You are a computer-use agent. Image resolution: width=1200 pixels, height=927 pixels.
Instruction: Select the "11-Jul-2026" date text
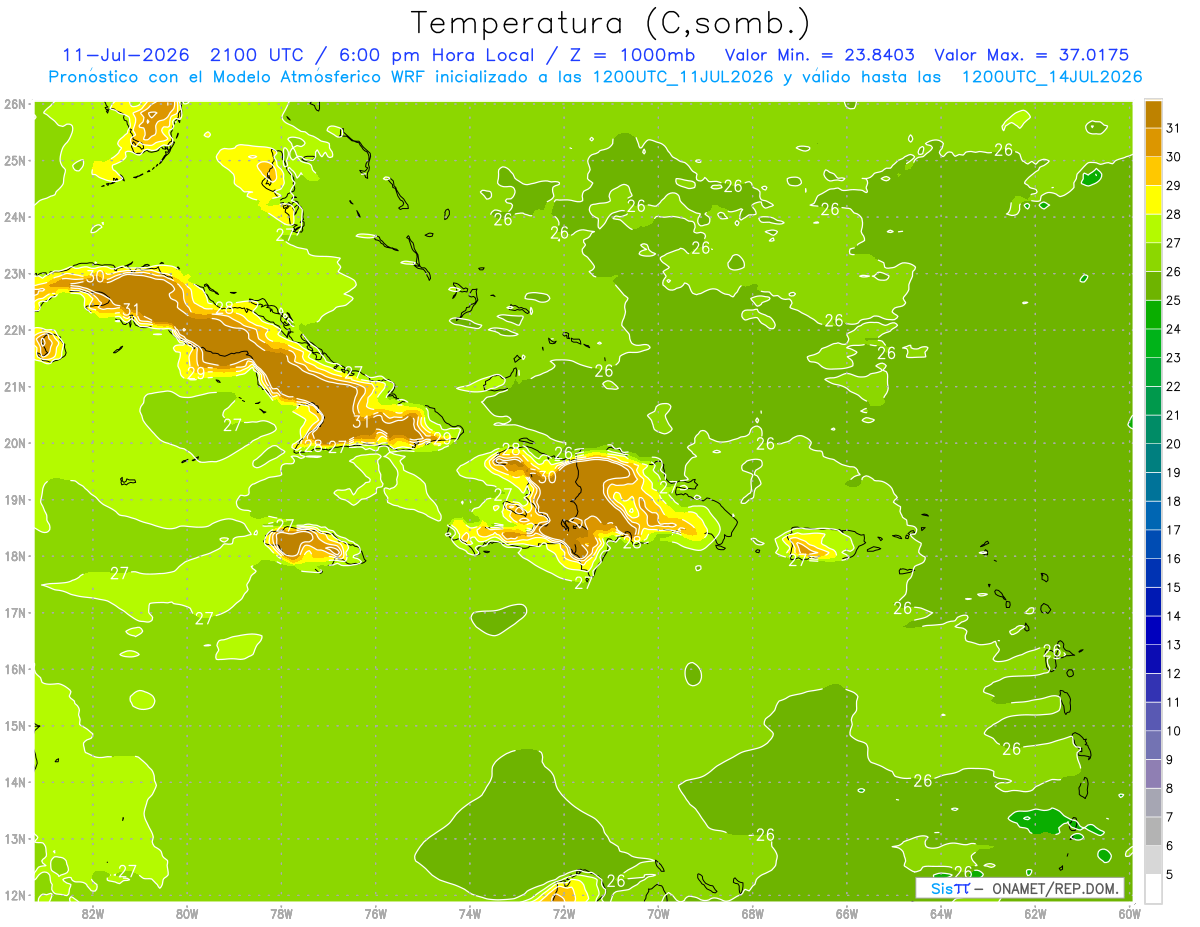(x=127, y=55)
